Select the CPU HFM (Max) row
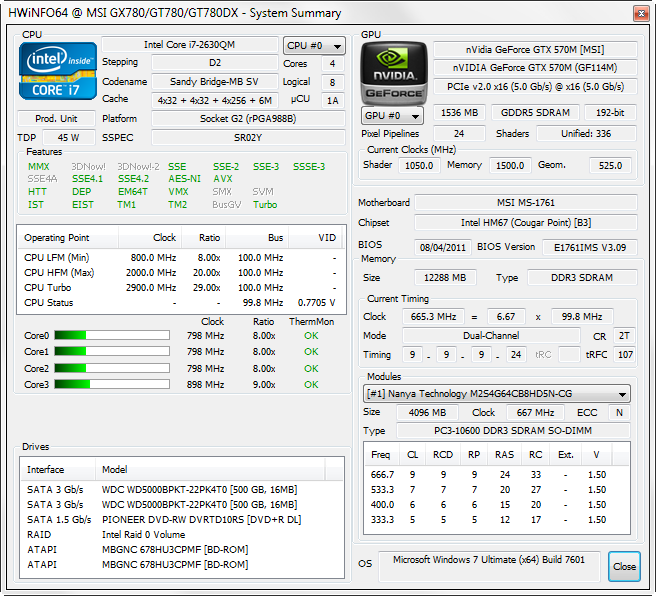656x596 pixels. pos(181,273)
